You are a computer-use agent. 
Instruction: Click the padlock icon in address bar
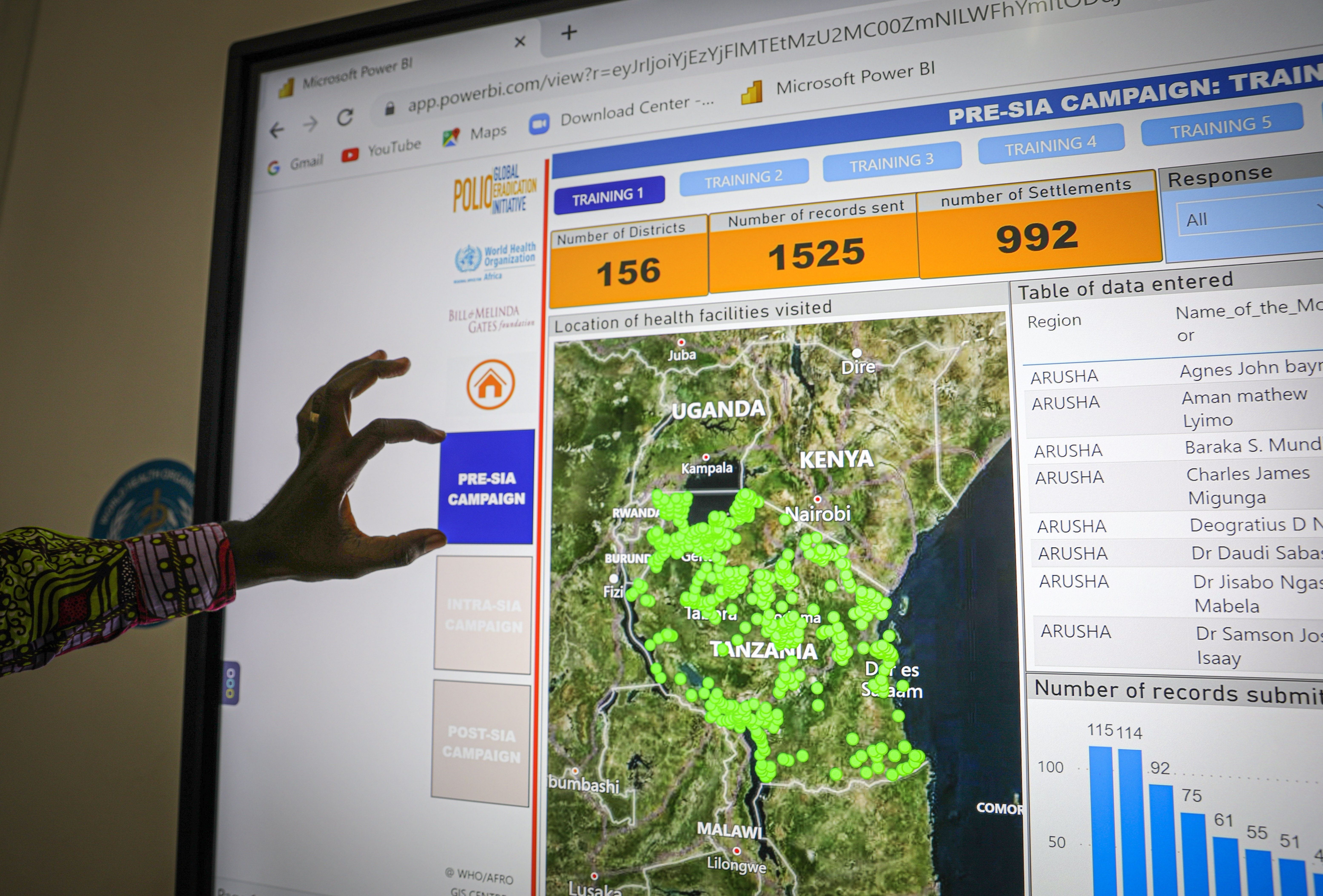coord(389,109)
